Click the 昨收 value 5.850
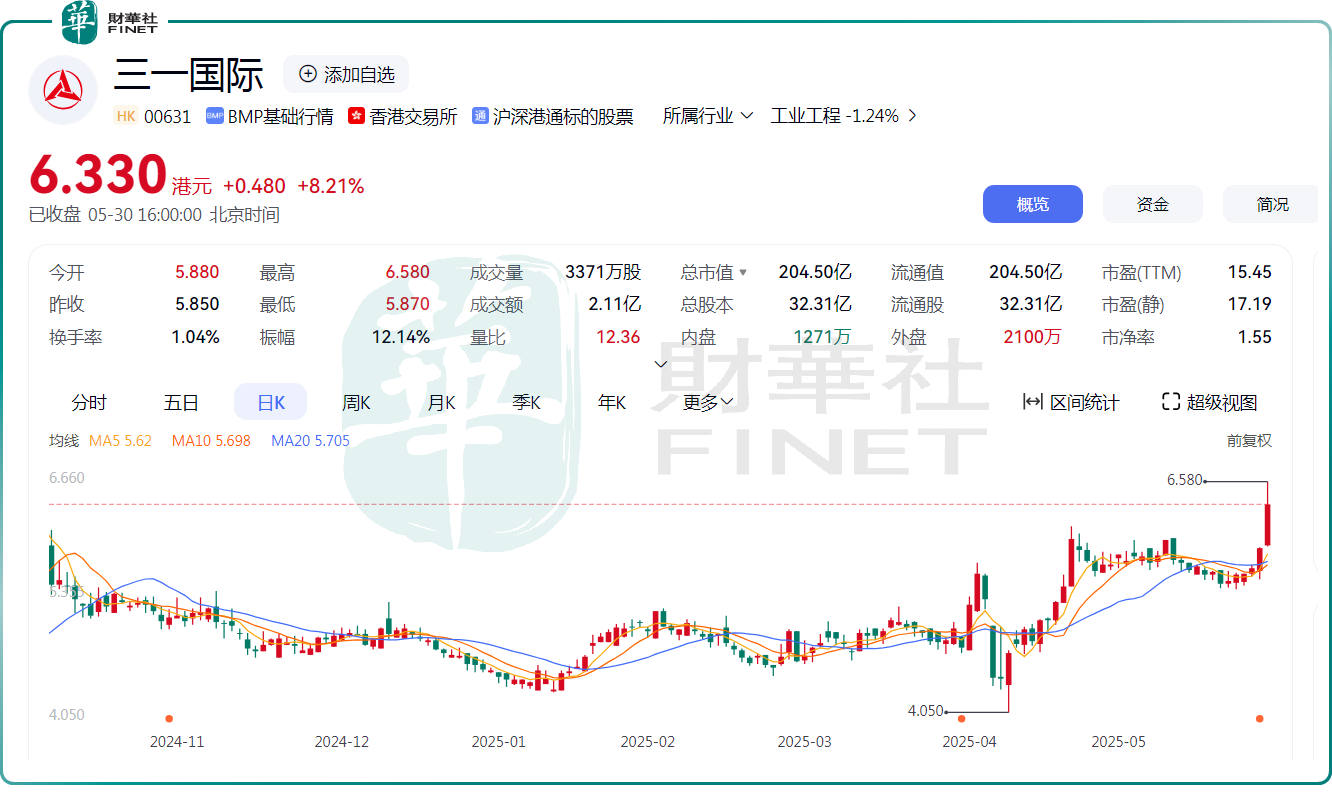Screen dimensions: 1332x805 (197, 304)
